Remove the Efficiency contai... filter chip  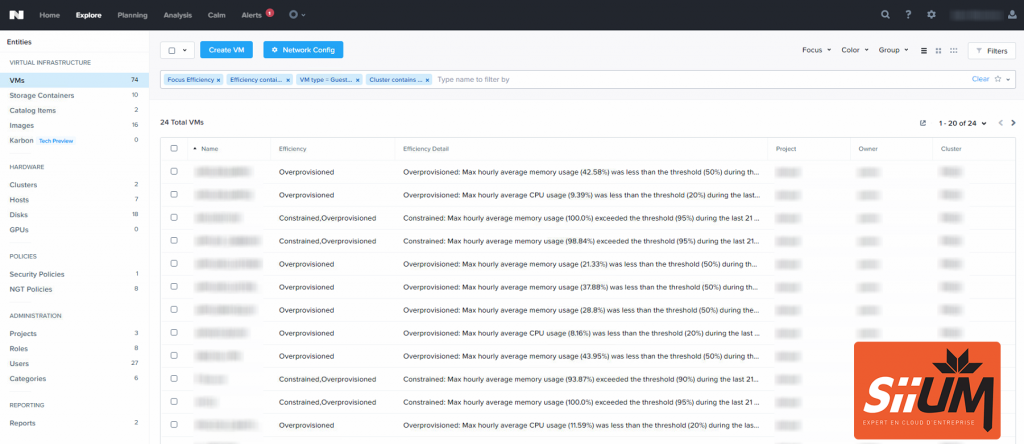coord(288,80)
